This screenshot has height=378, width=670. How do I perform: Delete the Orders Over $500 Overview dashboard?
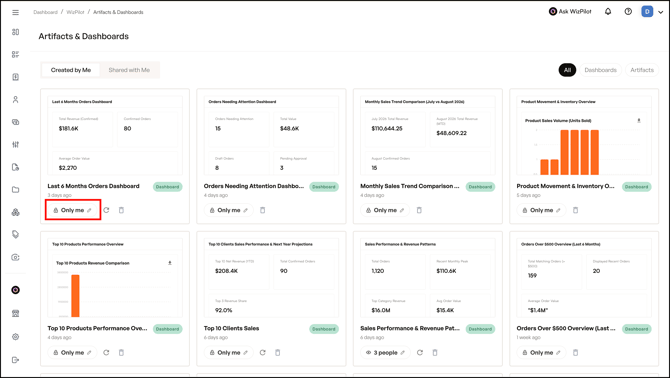coord(576,352)
